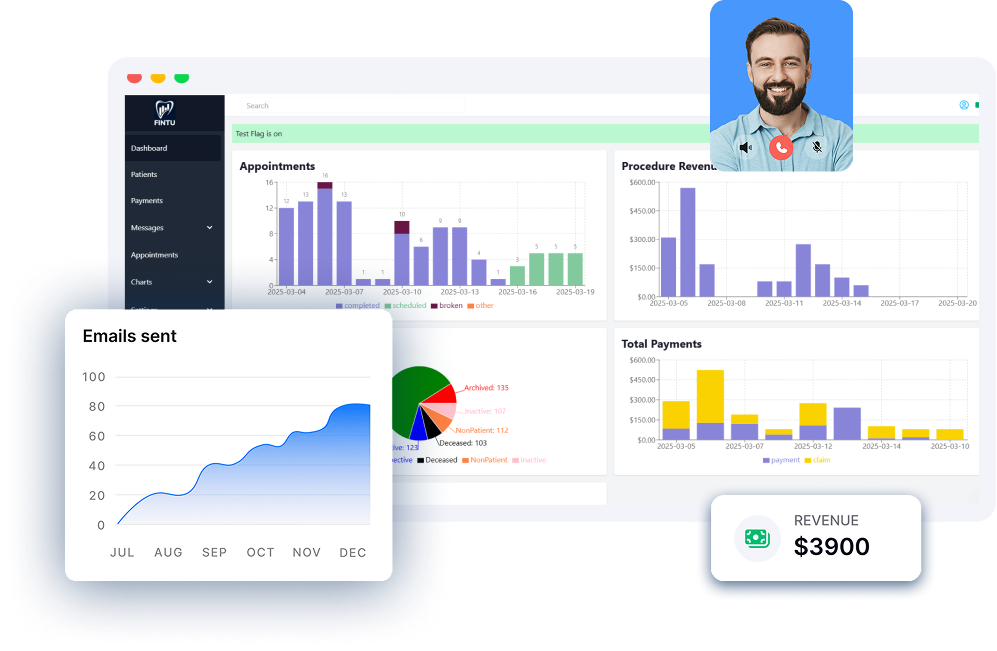Click the Archived: 135 pie label

(x=486, y=388)
